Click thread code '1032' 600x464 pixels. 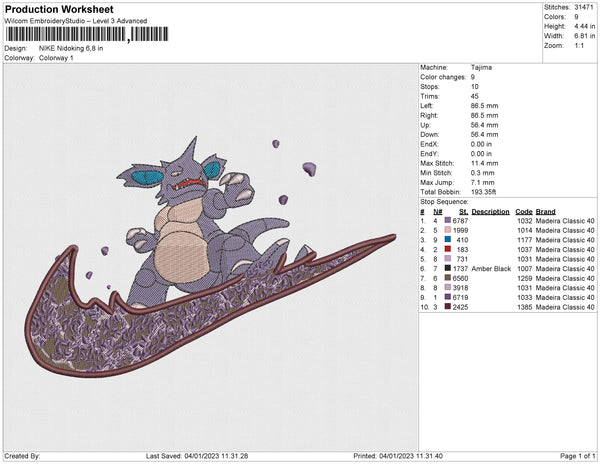pos(525,221)
